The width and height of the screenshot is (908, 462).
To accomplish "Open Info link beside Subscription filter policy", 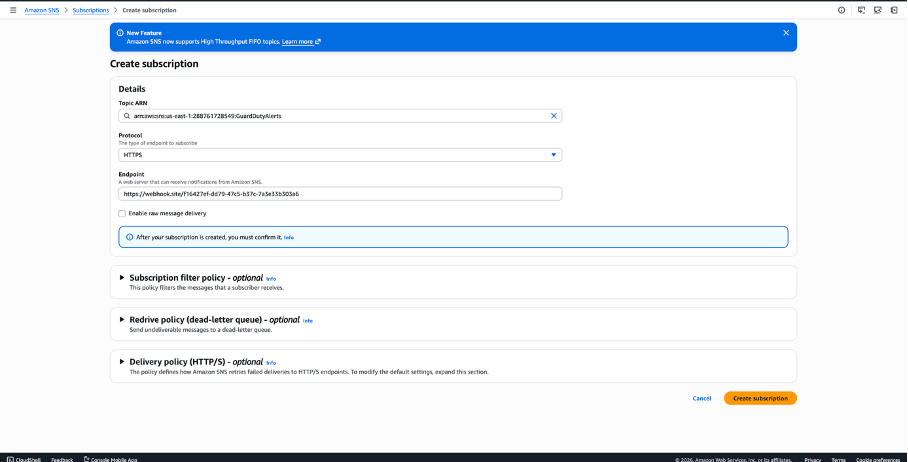I will 271,279.
